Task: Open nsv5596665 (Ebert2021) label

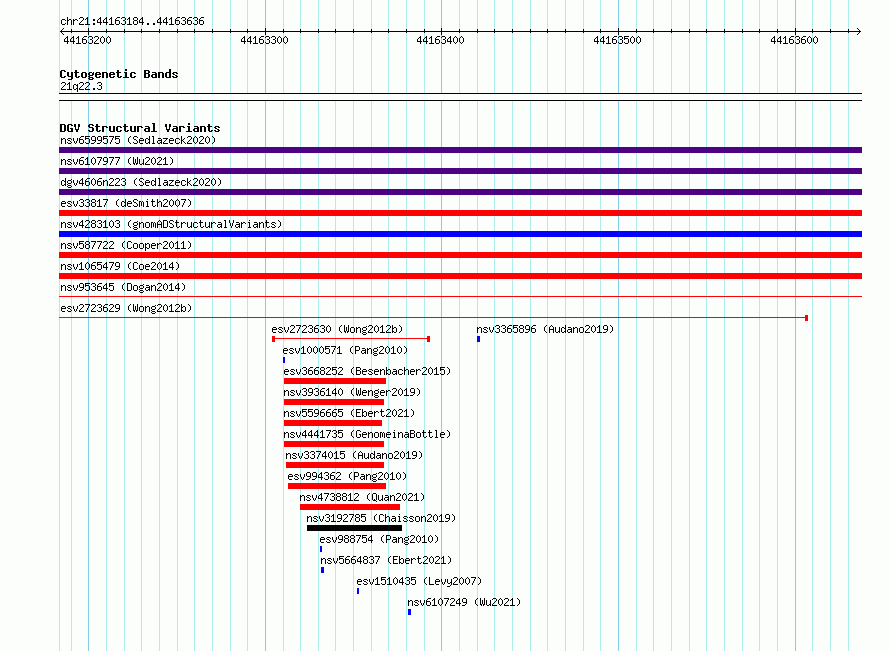Action: coord(349,413)
